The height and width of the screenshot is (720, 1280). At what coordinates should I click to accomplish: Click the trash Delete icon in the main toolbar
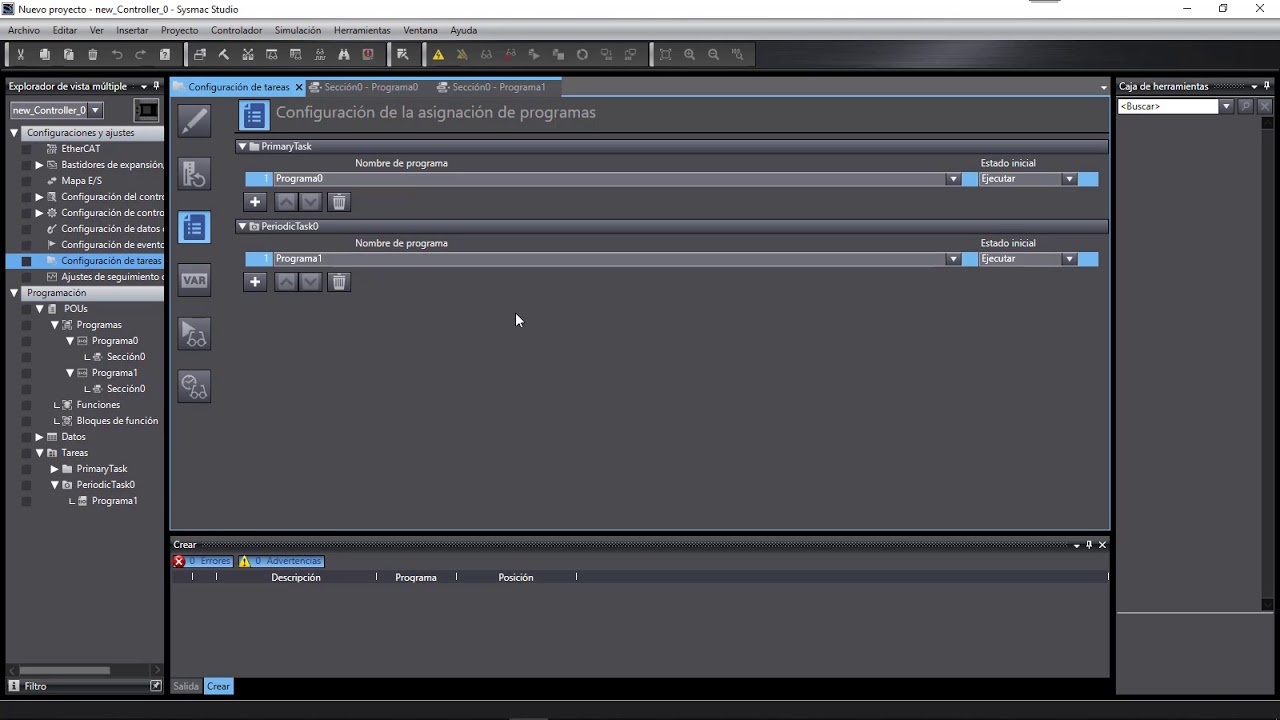tap(93, 55)
